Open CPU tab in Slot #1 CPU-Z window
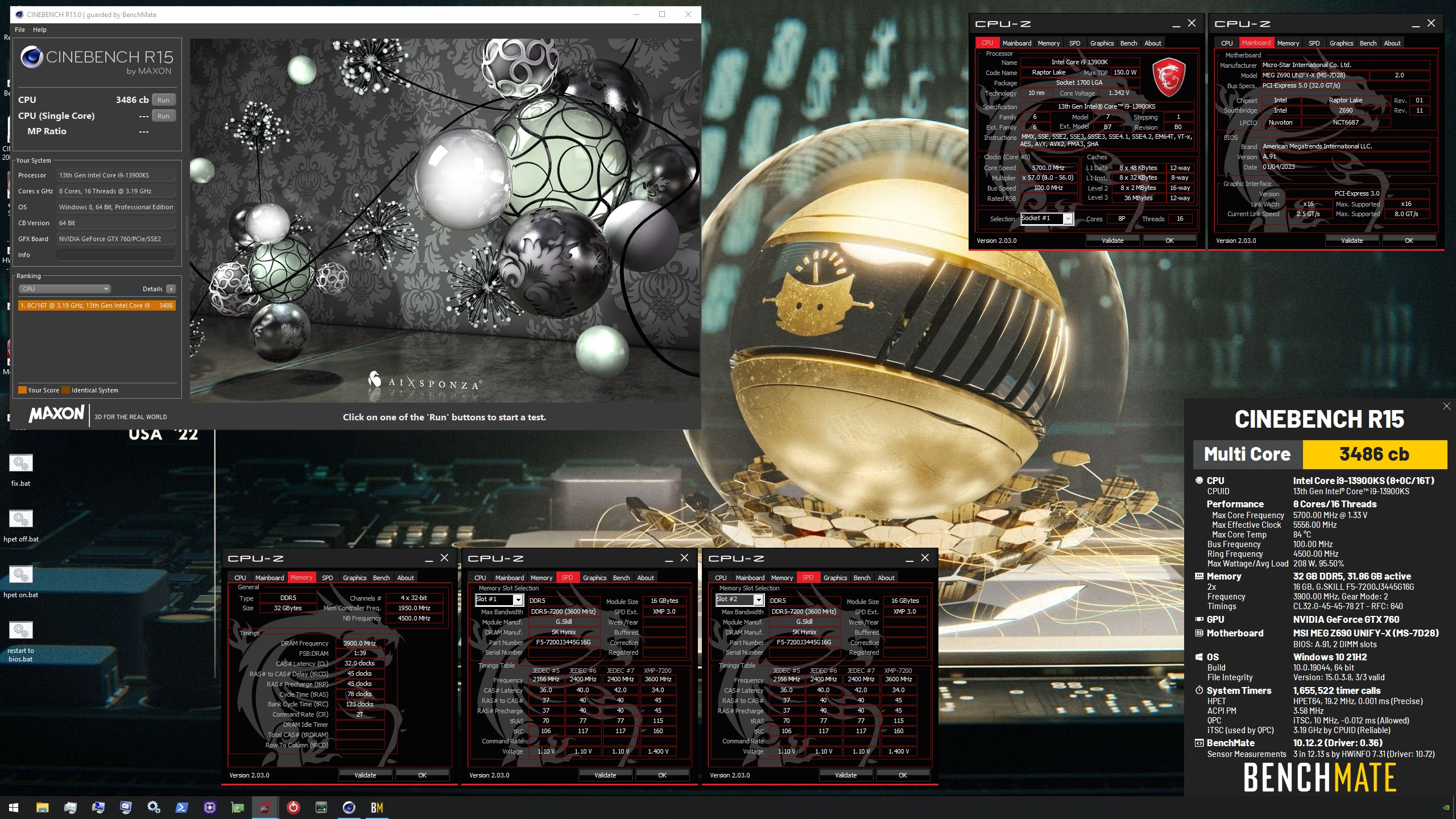Image resolution: width=1456 pixels, height=819 pixels. [480, 578]
